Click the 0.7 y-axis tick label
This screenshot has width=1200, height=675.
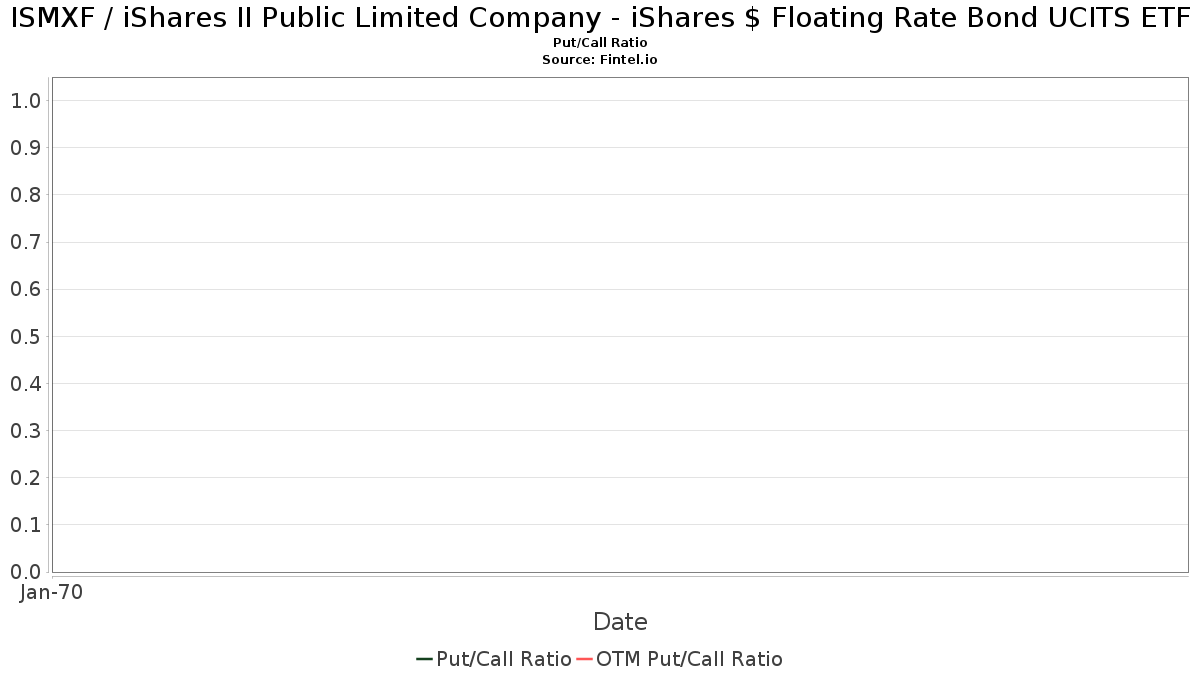tap(25, 242)
